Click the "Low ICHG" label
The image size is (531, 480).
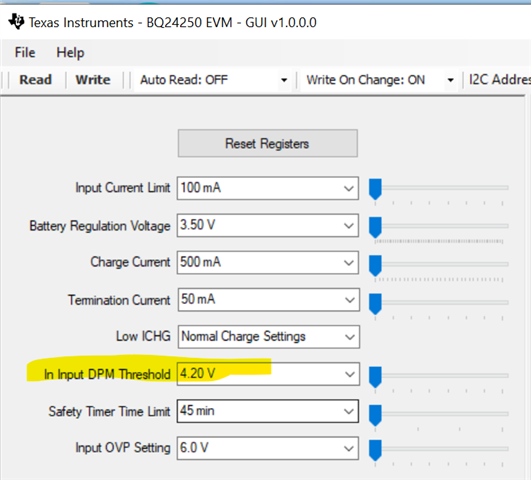[x=143, y=336]
